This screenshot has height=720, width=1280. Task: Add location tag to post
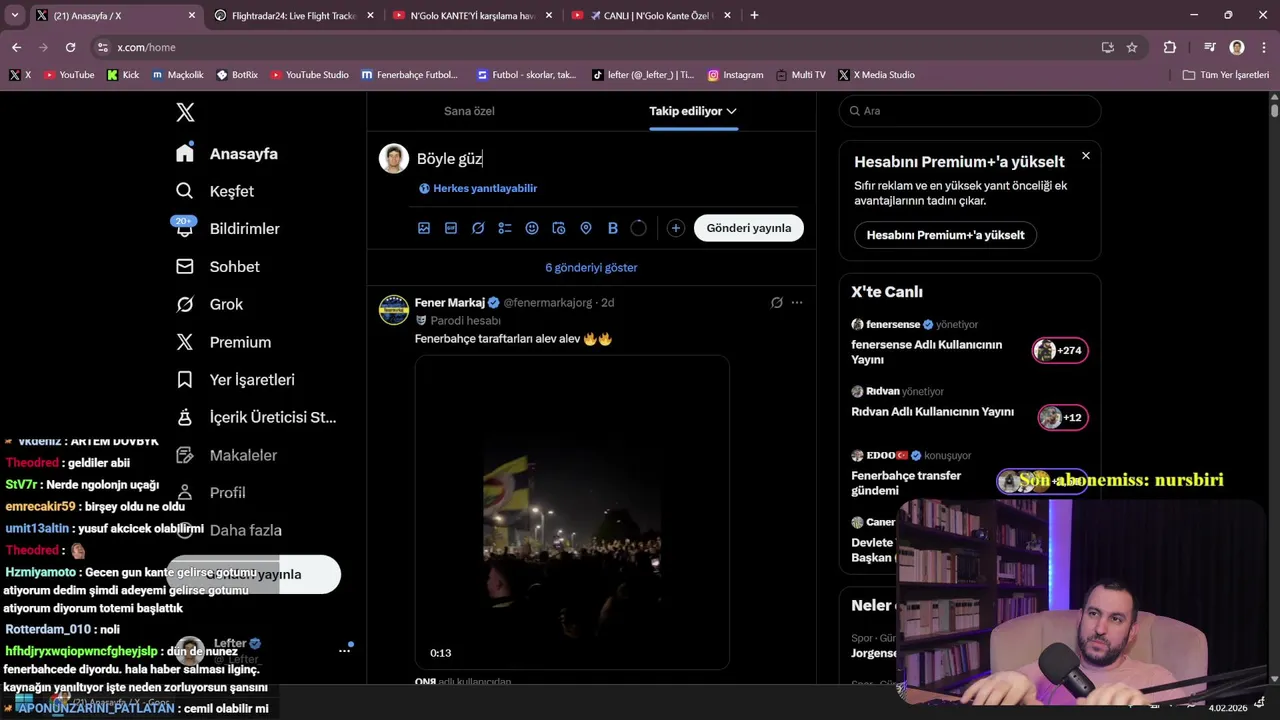[586, 228]
